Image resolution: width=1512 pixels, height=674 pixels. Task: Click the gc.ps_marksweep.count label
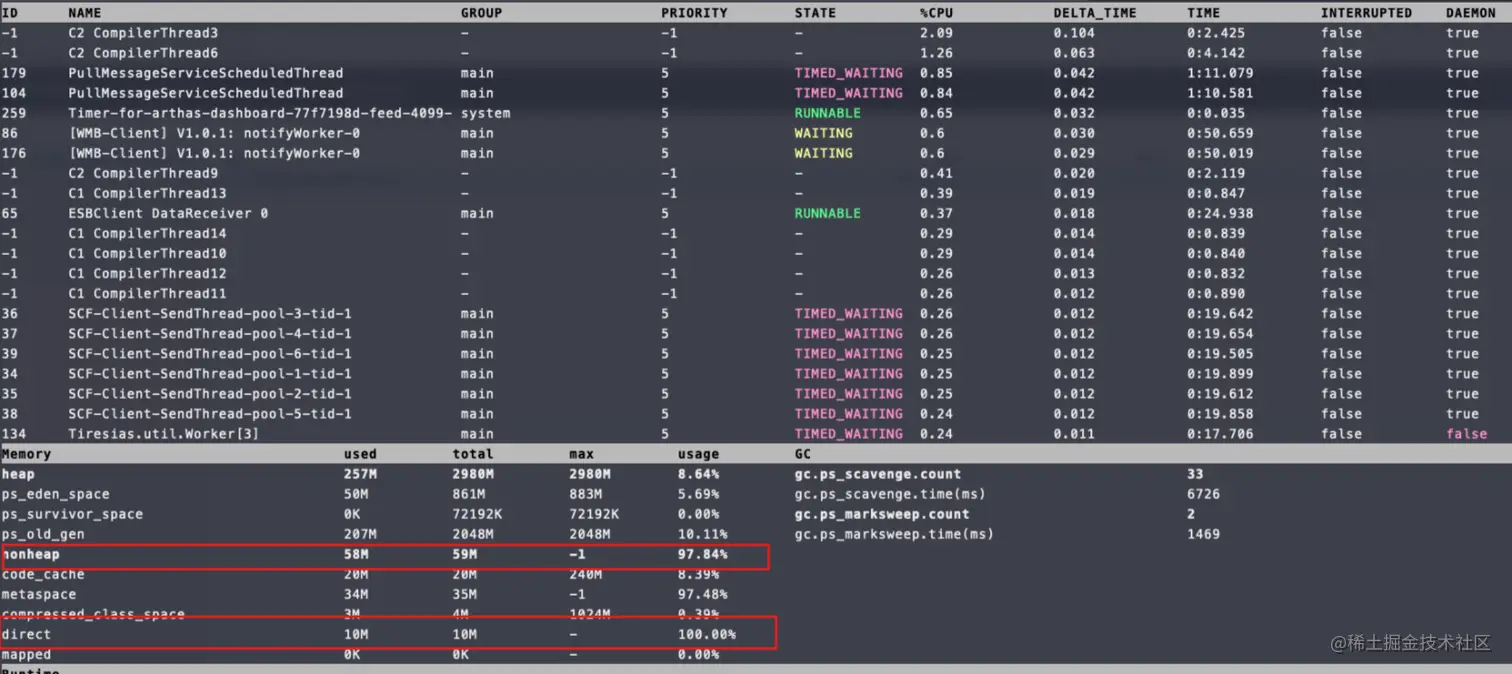(881, 514)
